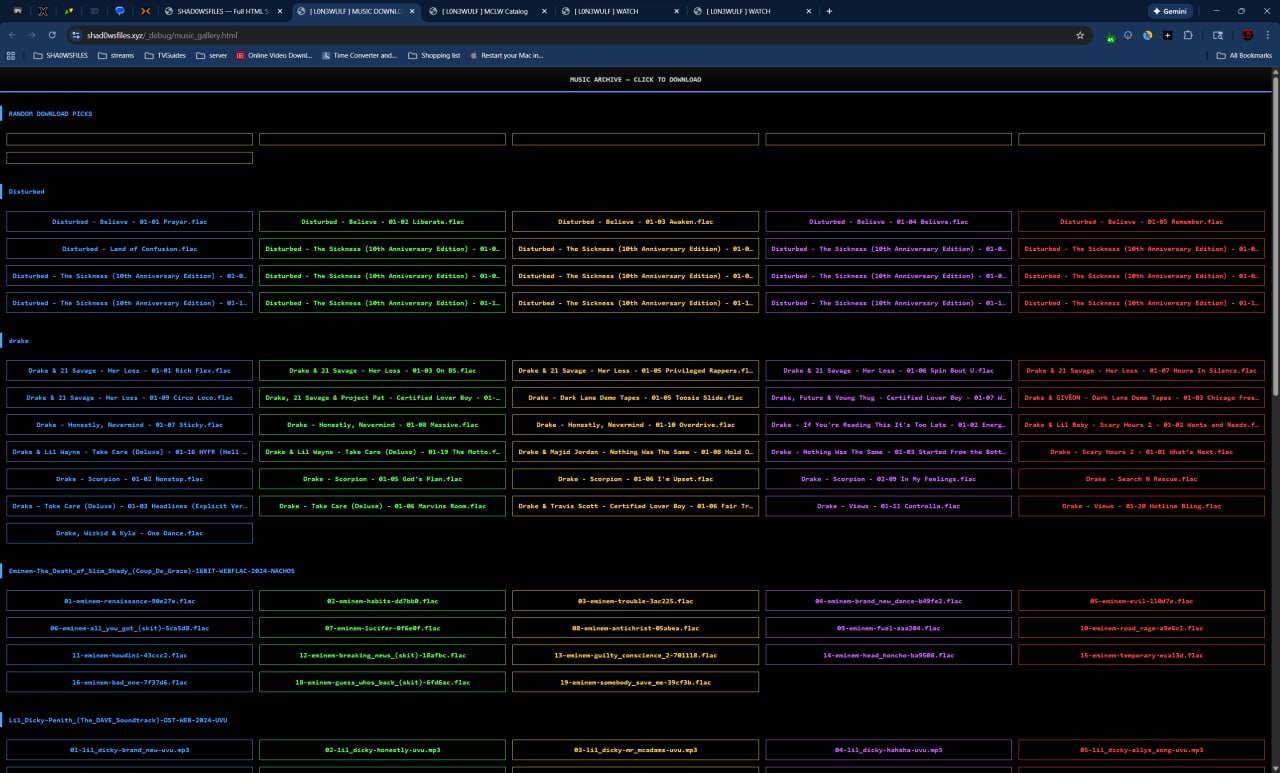The image size is (1280, 773).
Task: Open the Chrome three-dot menu
Action: click(1267, 34)
